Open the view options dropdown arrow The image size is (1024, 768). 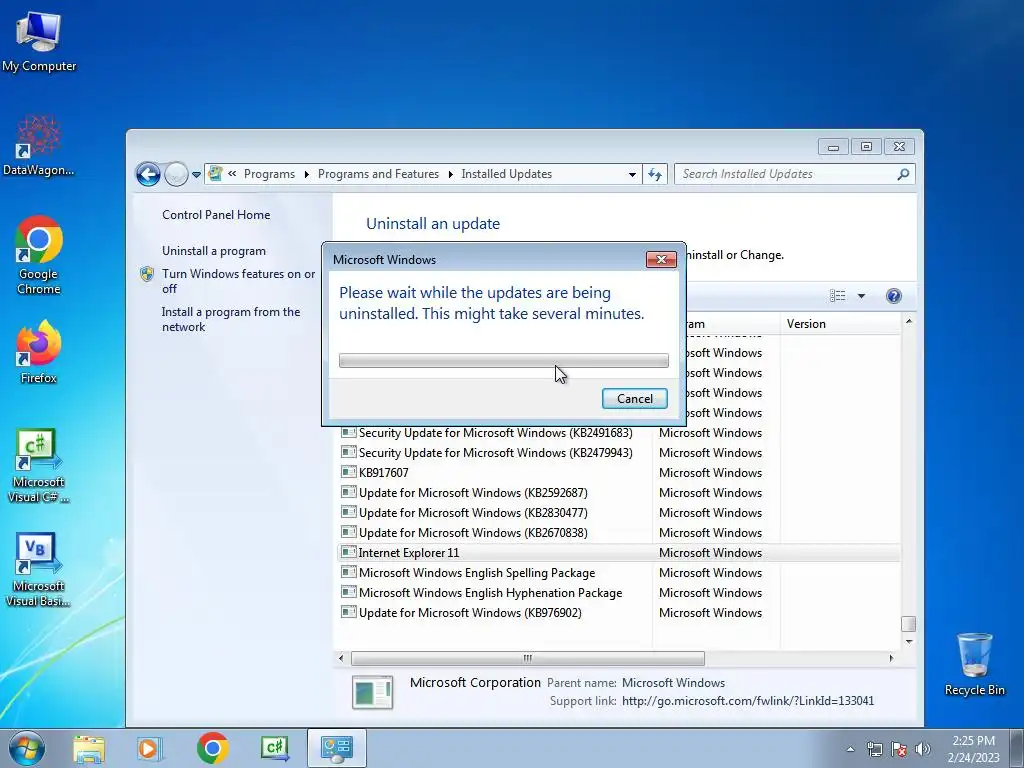(861, 296)
